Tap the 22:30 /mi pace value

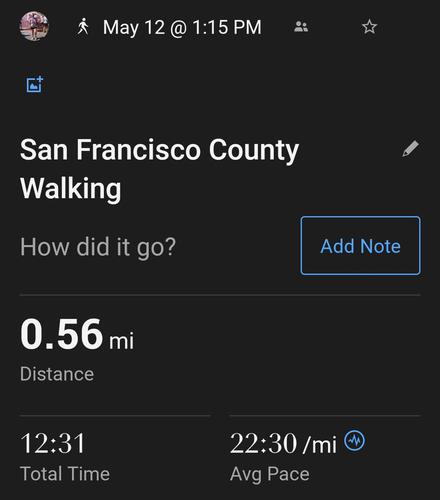pyautogui.click(x=283, y=443)
